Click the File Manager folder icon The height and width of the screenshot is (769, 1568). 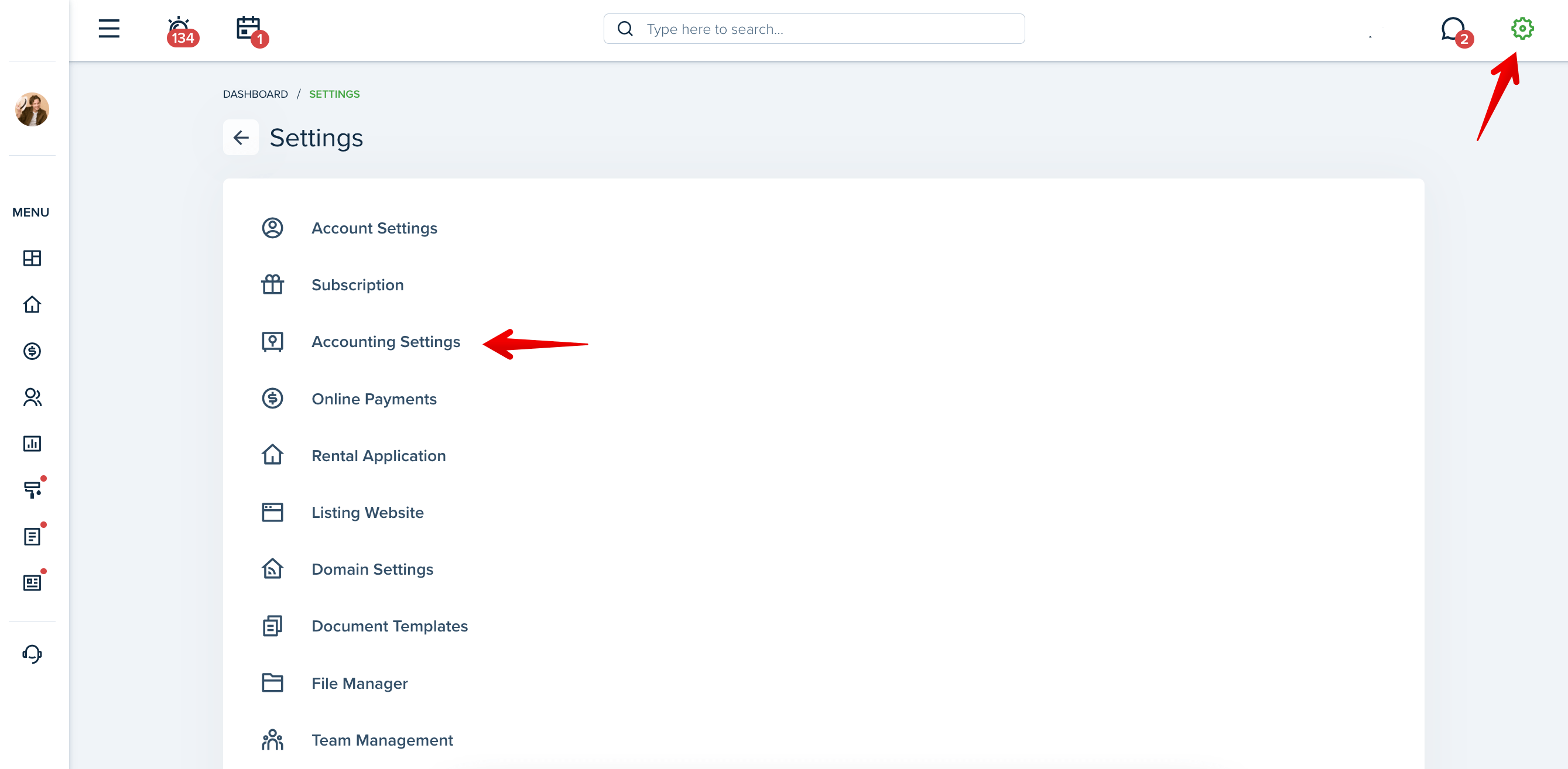(273, 682)
